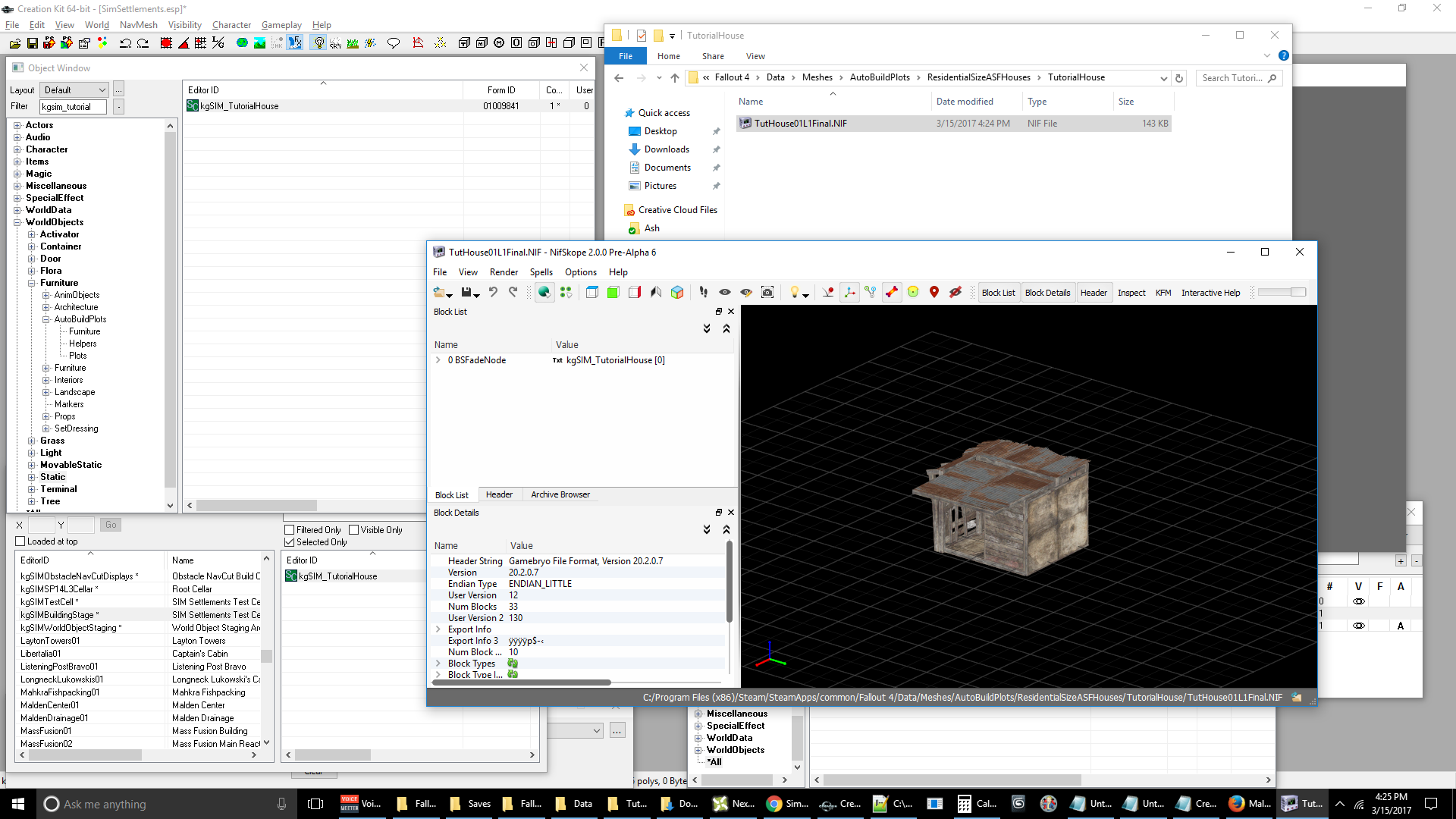Toggle the Block List toolbar button in NifSkope
The image size is (1456, 819).
(x=998, y=293)
